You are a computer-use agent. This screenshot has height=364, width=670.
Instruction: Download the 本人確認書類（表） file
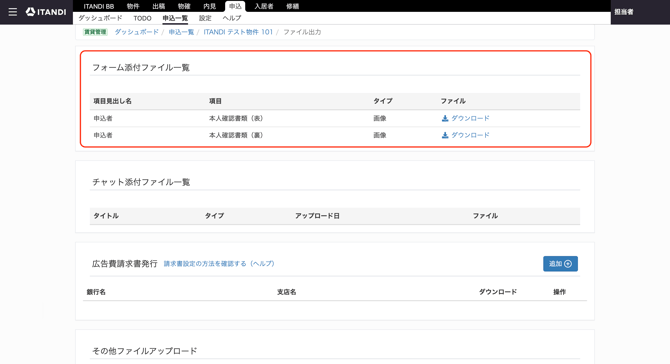pos(465,118)
